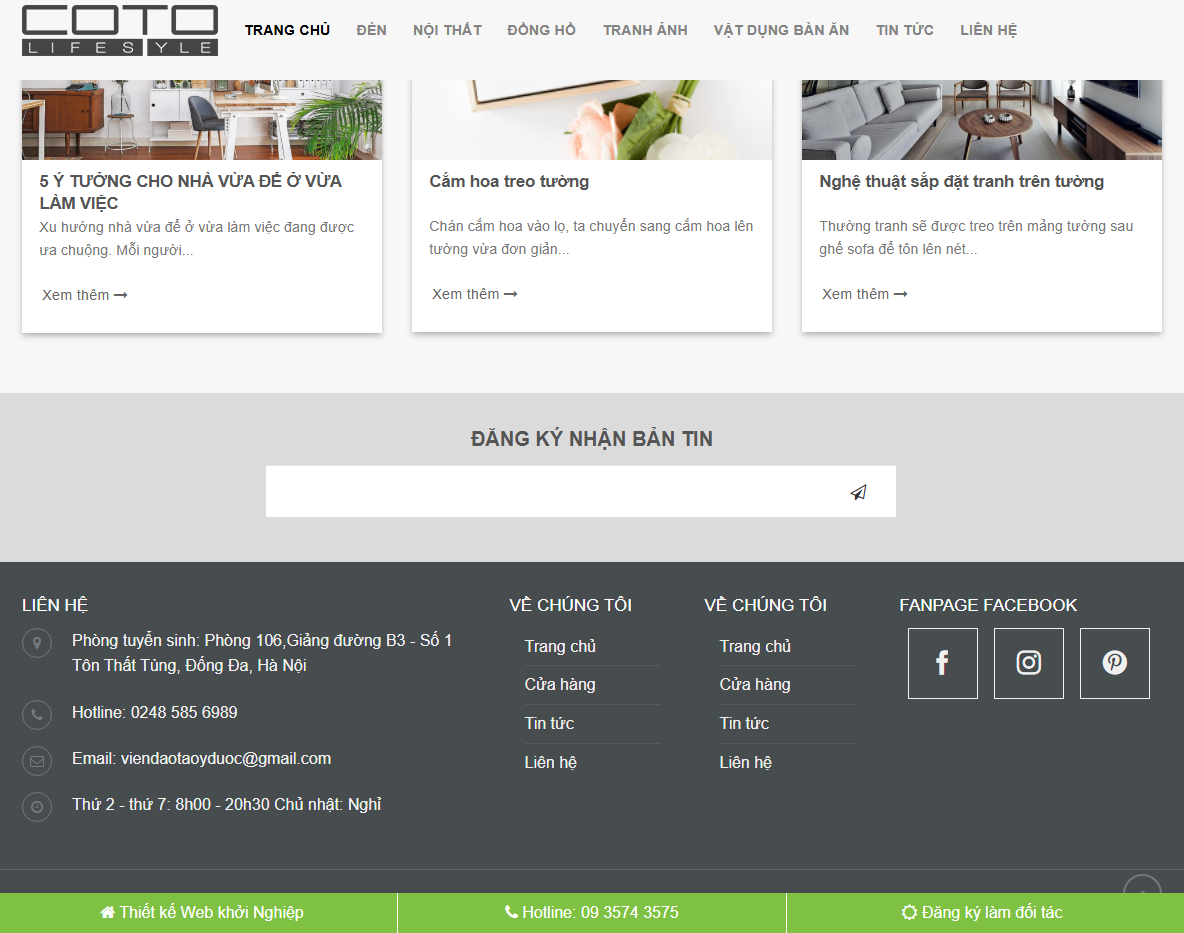Click Xem thêm under Cắm hoa treo tường
The height and width of the screenshot is (933, 1184).
pos(473,293)
